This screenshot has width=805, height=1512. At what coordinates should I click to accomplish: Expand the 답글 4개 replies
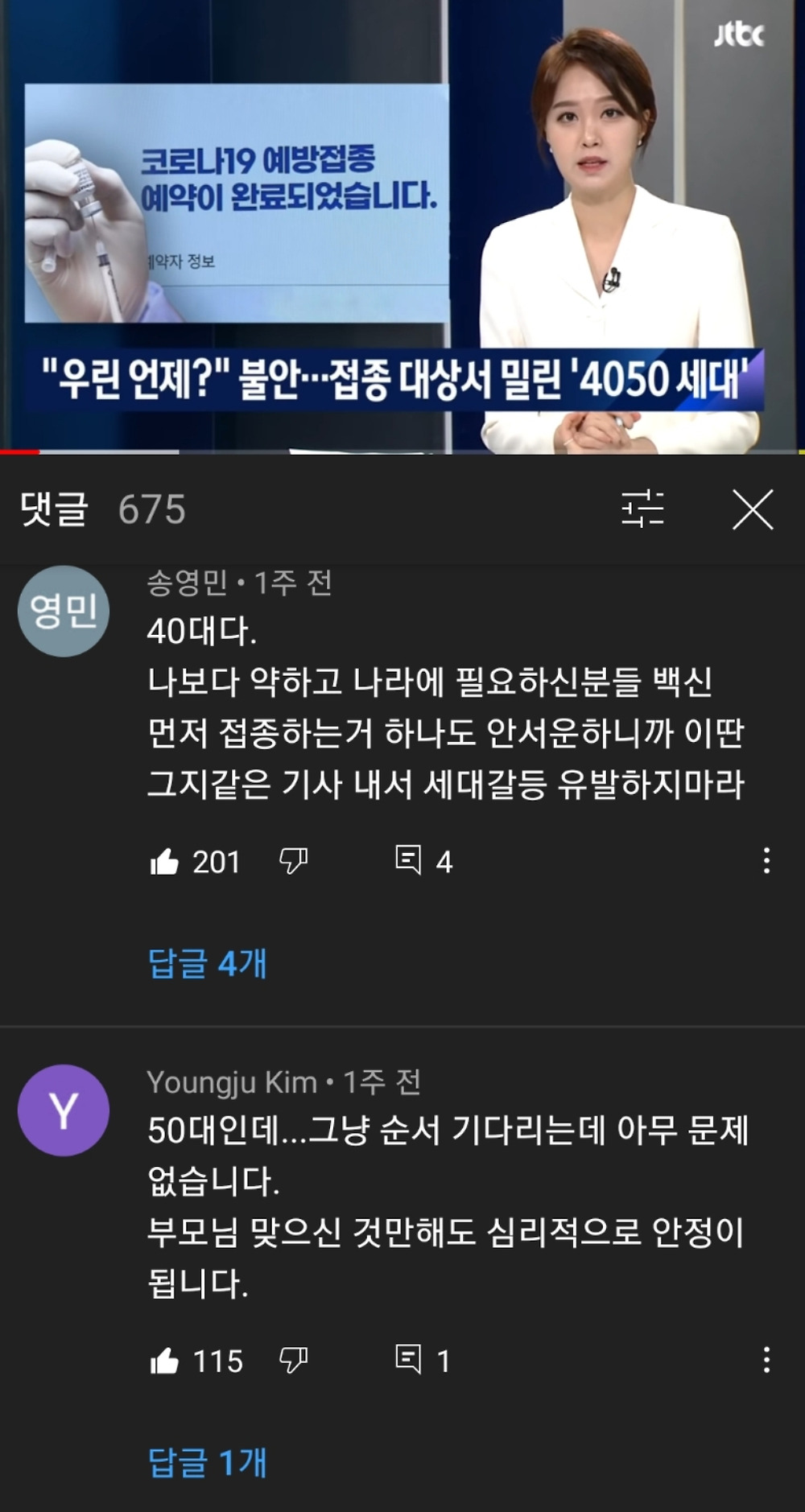207,963
